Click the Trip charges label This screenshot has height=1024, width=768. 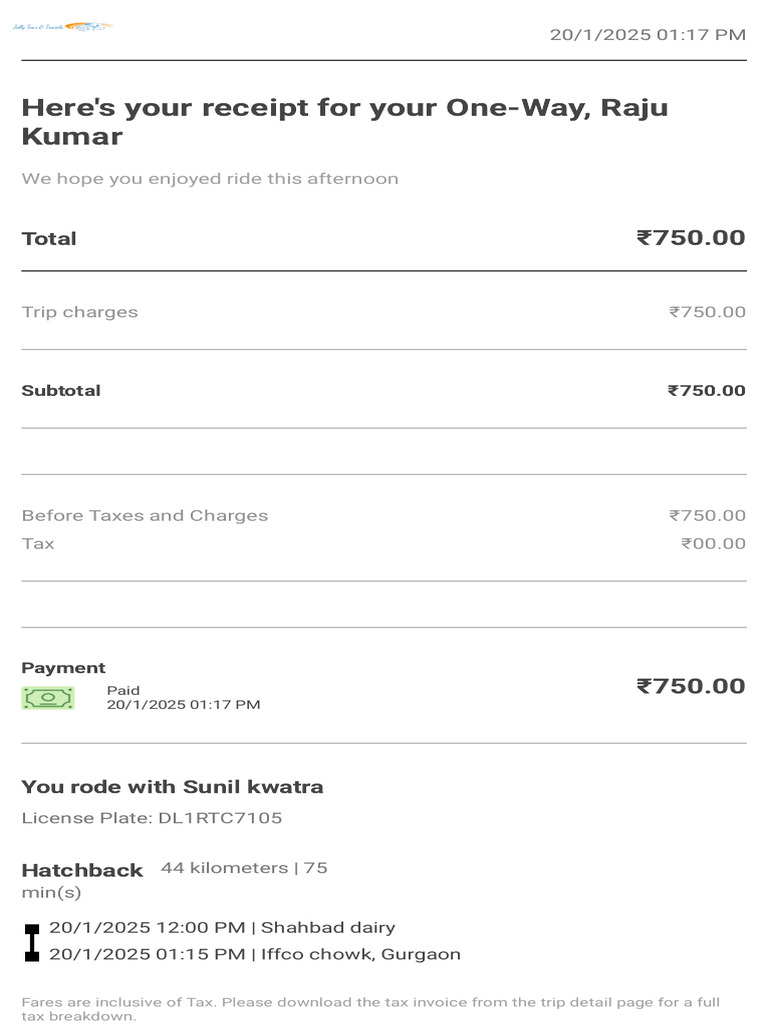[80, 312]
